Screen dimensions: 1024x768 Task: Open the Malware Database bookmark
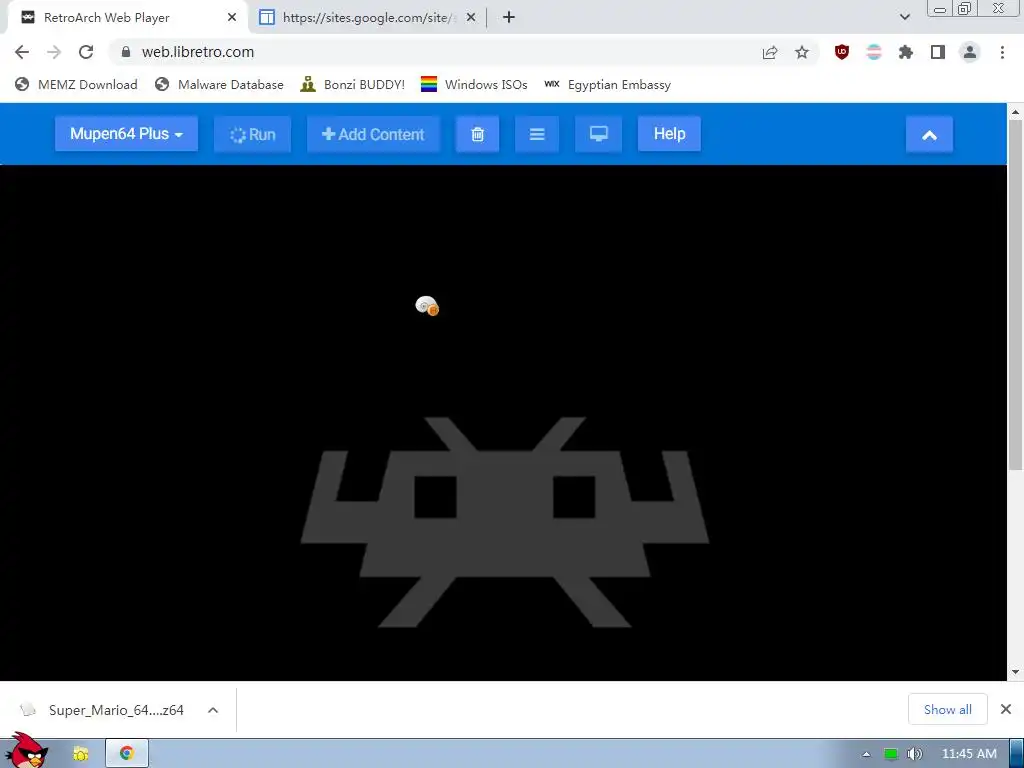coord(219,84)
